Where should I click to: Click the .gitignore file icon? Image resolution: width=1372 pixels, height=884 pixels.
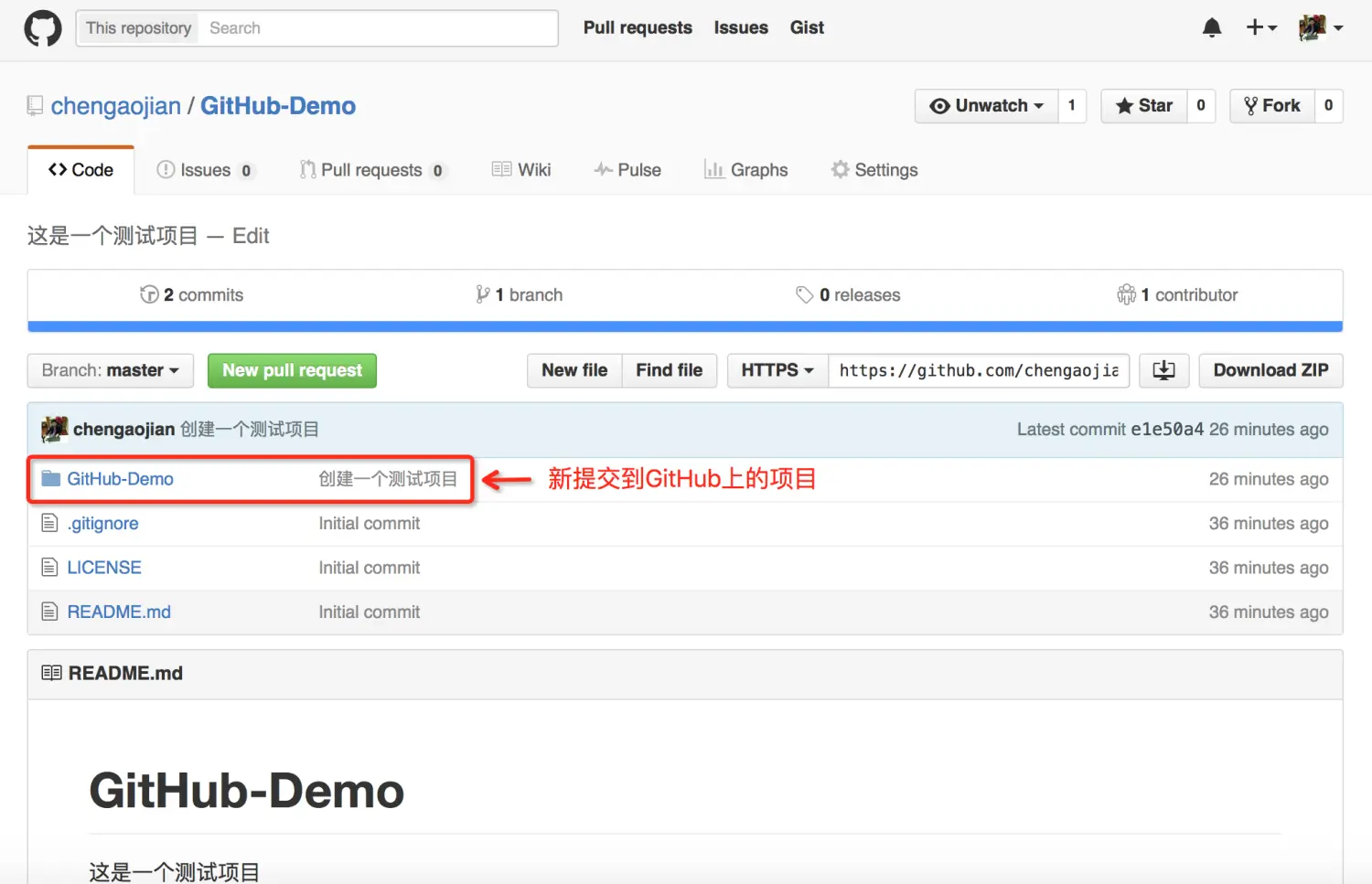coord(50,523)
